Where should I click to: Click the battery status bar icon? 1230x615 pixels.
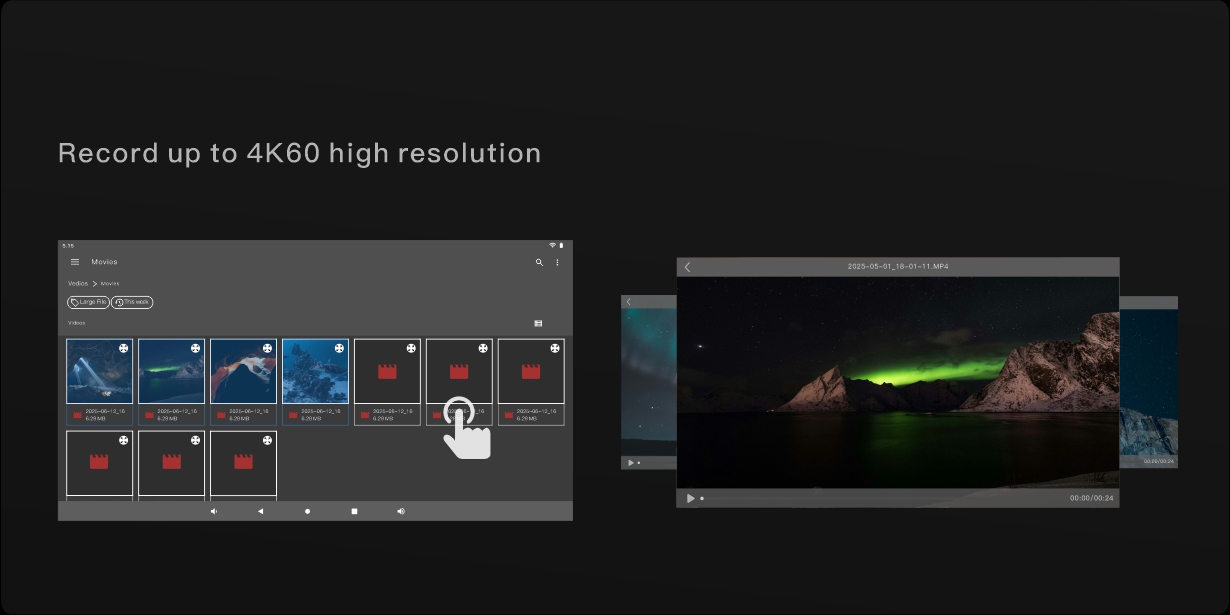point(561,245)
